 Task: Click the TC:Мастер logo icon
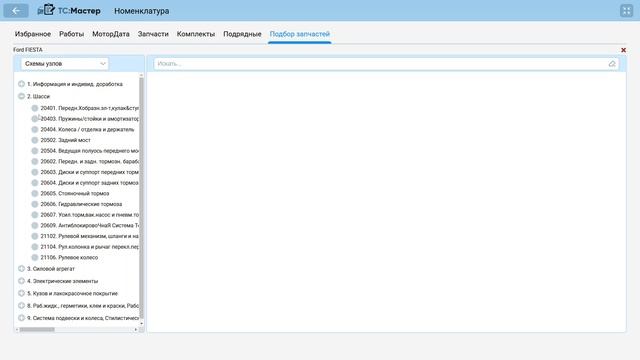coord(47,10)
